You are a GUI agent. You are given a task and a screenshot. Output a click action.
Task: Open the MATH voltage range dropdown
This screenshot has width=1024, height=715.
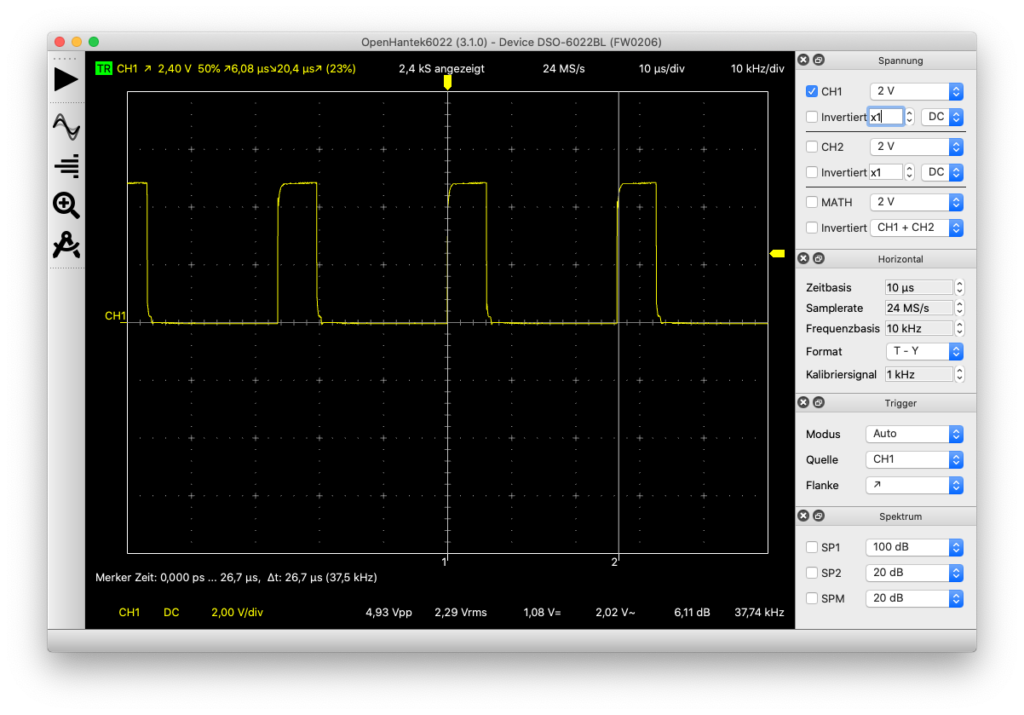point(917,202)
